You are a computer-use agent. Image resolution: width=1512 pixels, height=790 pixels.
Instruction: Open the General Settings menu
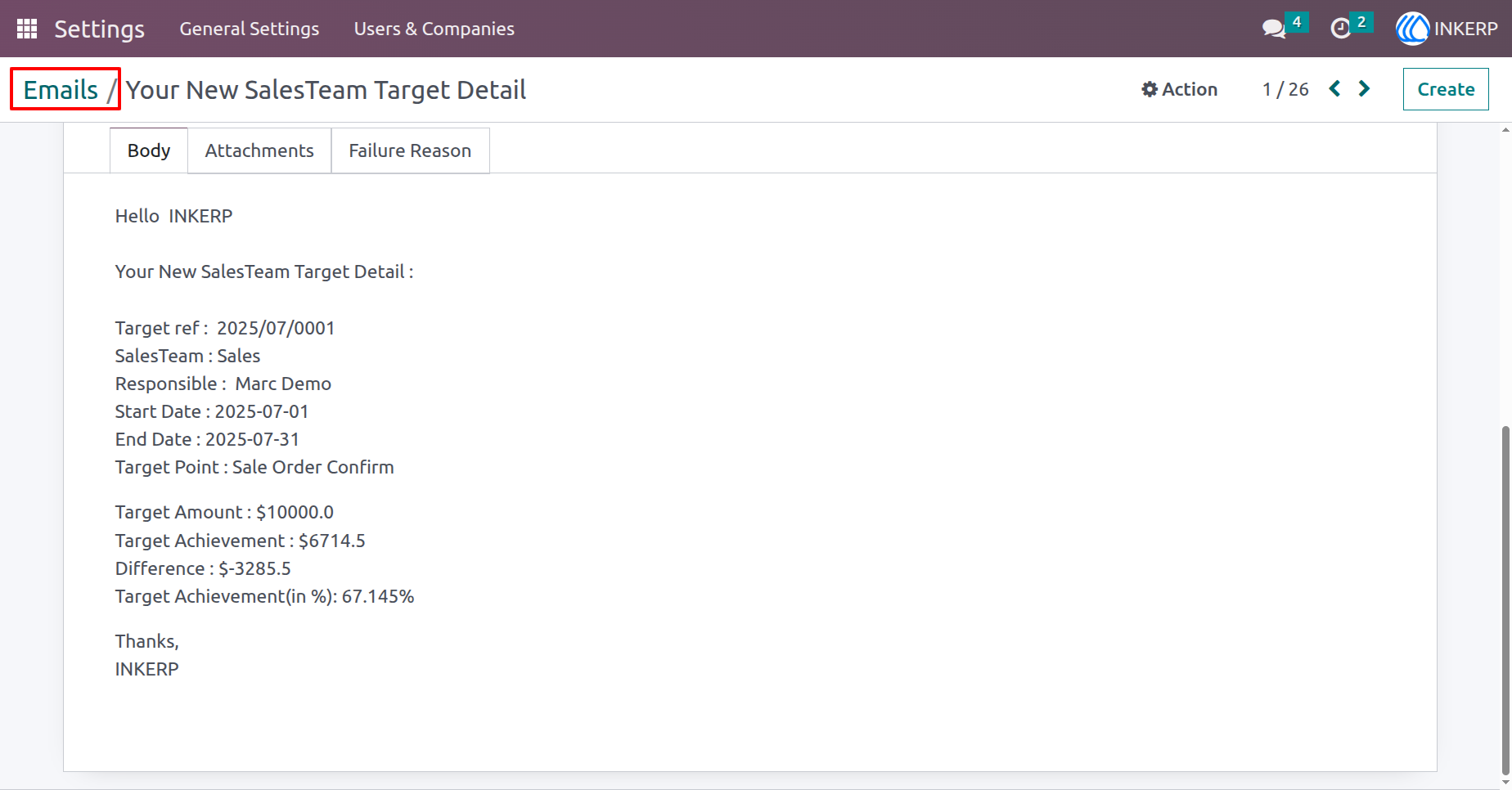250,29
